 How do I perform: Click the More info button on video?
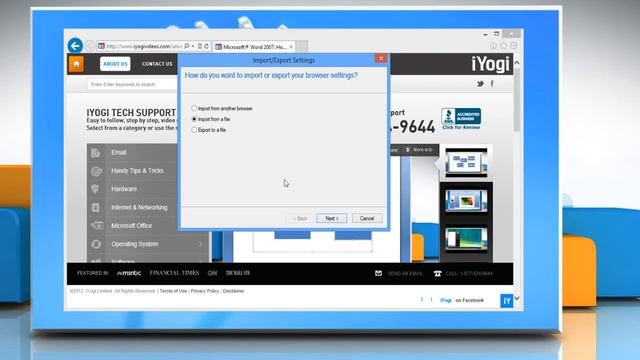point(419,150)
